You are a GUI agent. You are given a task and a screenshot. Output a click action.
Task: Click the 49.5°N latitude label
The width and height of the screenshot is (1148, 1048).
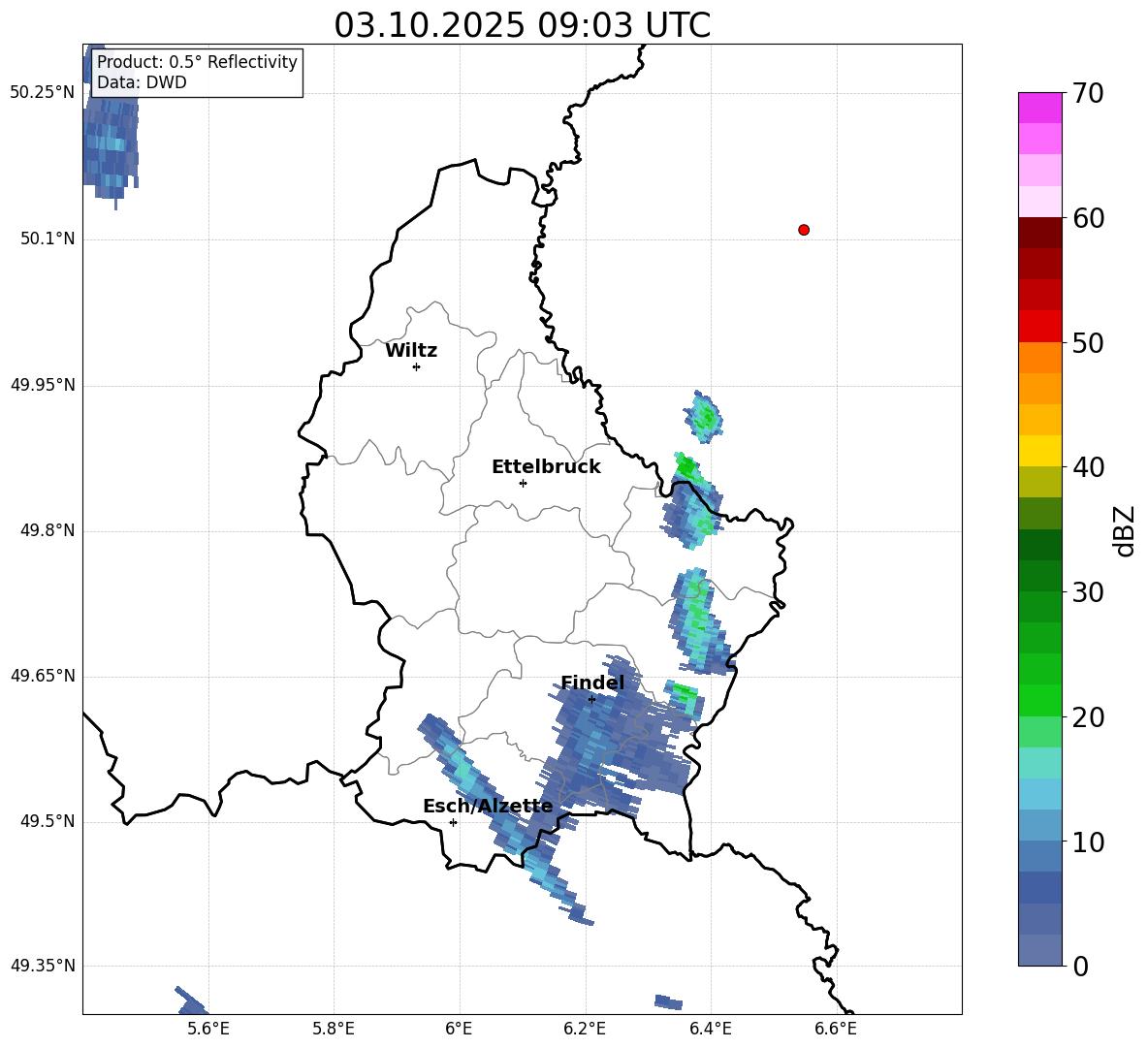(48, 821)
